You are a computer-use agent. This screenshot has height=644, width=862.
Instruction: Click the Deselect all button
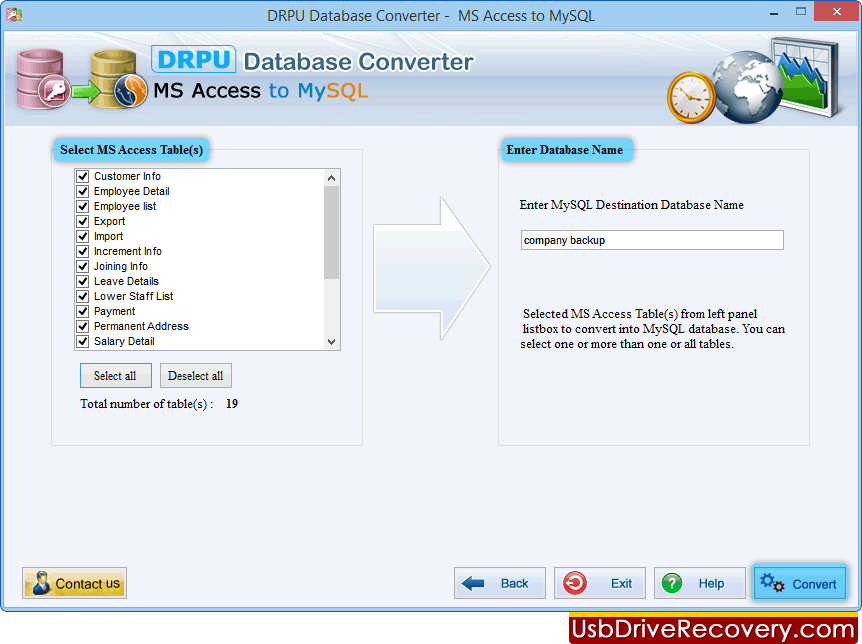196,376
